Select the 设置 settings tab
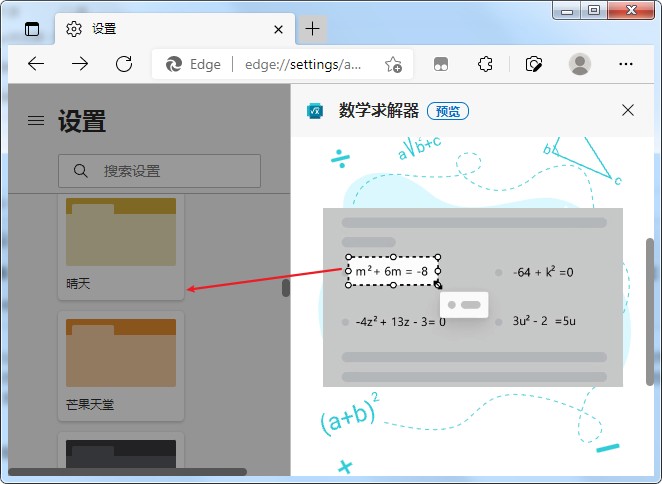Screen dimensions: 662x484 pos(174,29)
